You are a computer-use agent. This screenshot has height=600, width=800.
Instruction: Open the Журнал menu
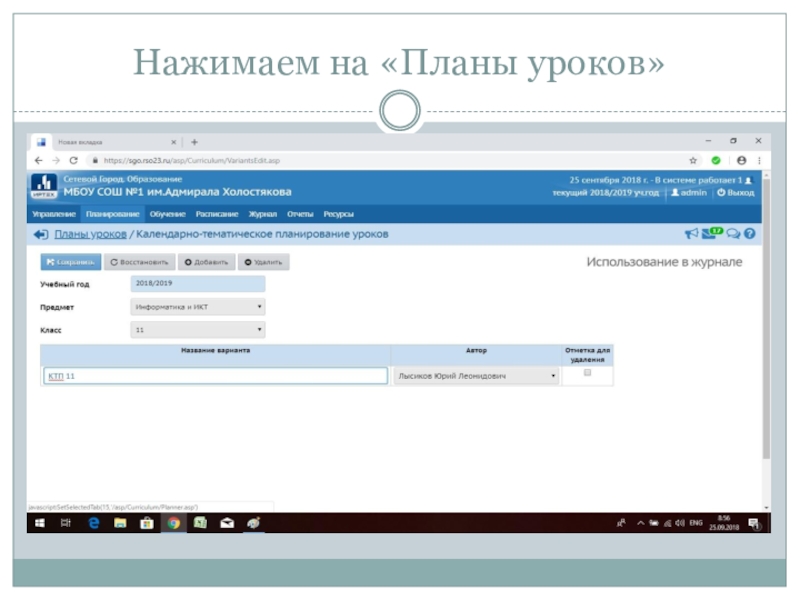pos(262,214)
